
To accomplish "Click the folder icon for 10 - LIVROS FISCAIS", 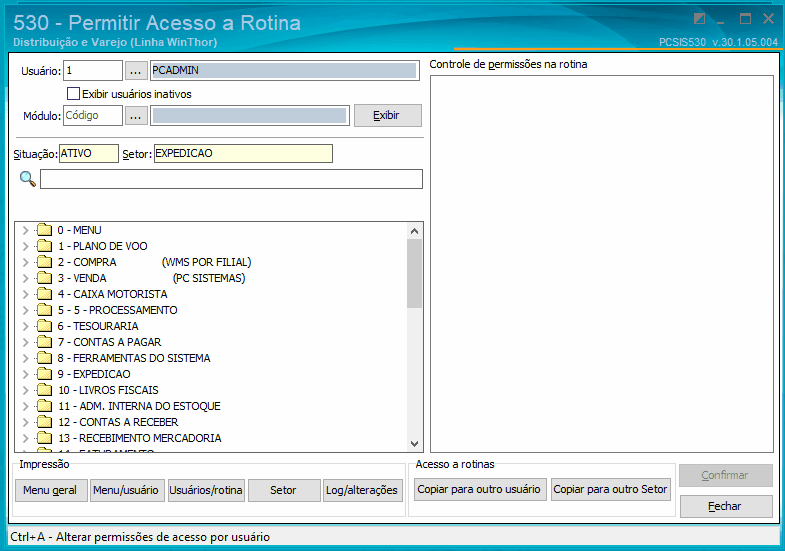I will (x=45, y=390).
